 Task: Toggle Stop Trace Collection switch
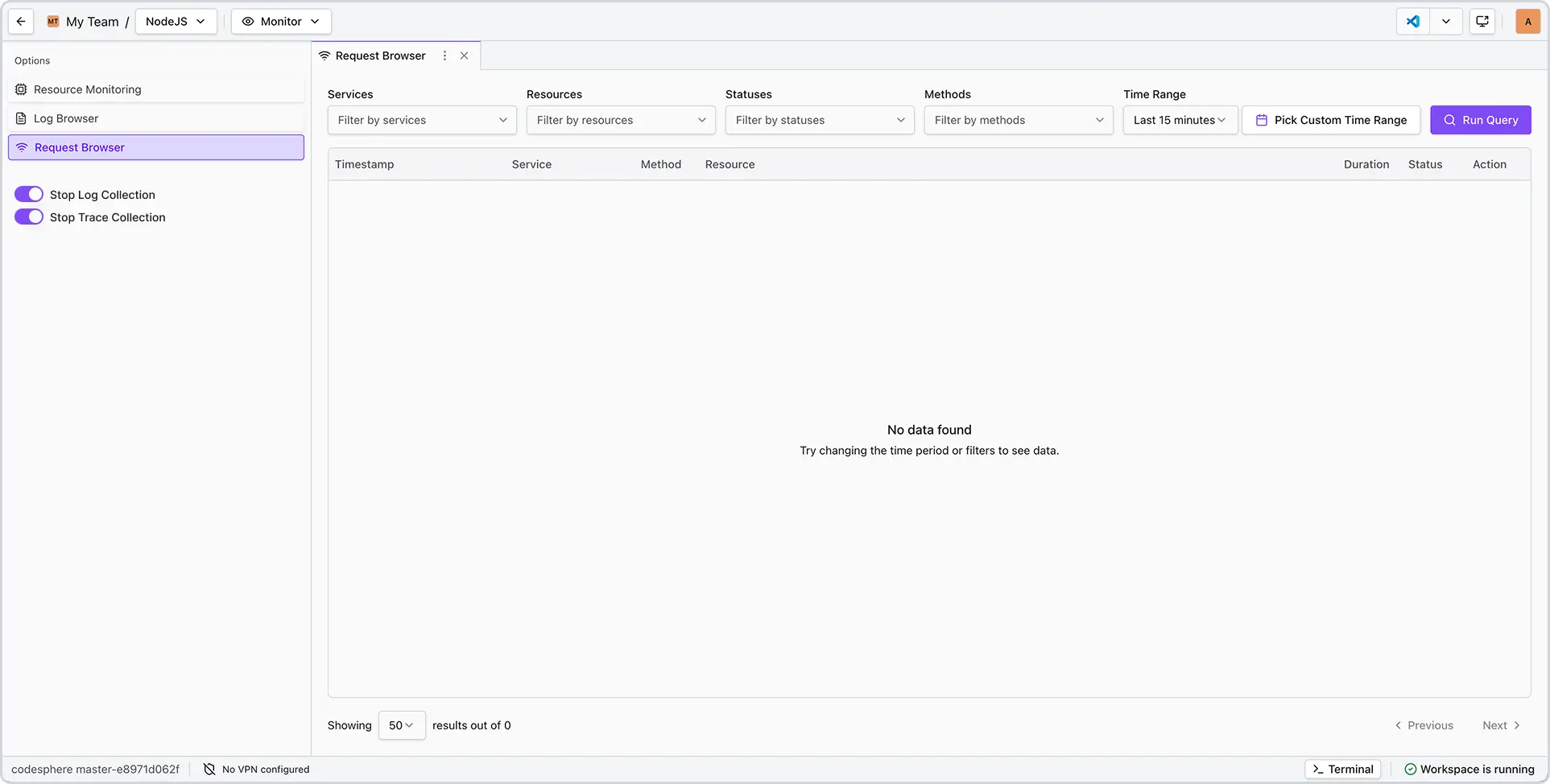29,217
